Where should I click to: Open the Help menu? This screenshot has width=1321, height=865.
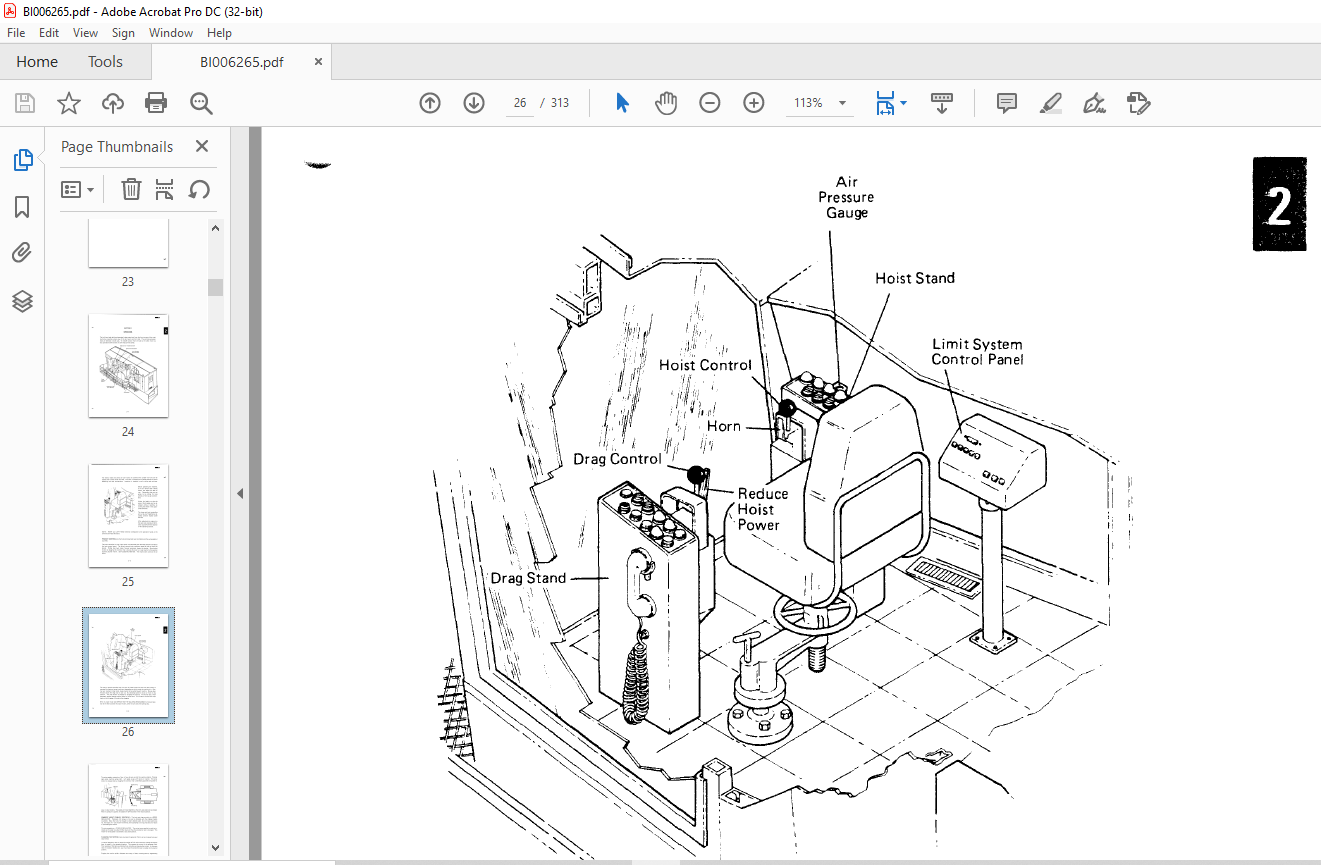[x=219, y=33]
